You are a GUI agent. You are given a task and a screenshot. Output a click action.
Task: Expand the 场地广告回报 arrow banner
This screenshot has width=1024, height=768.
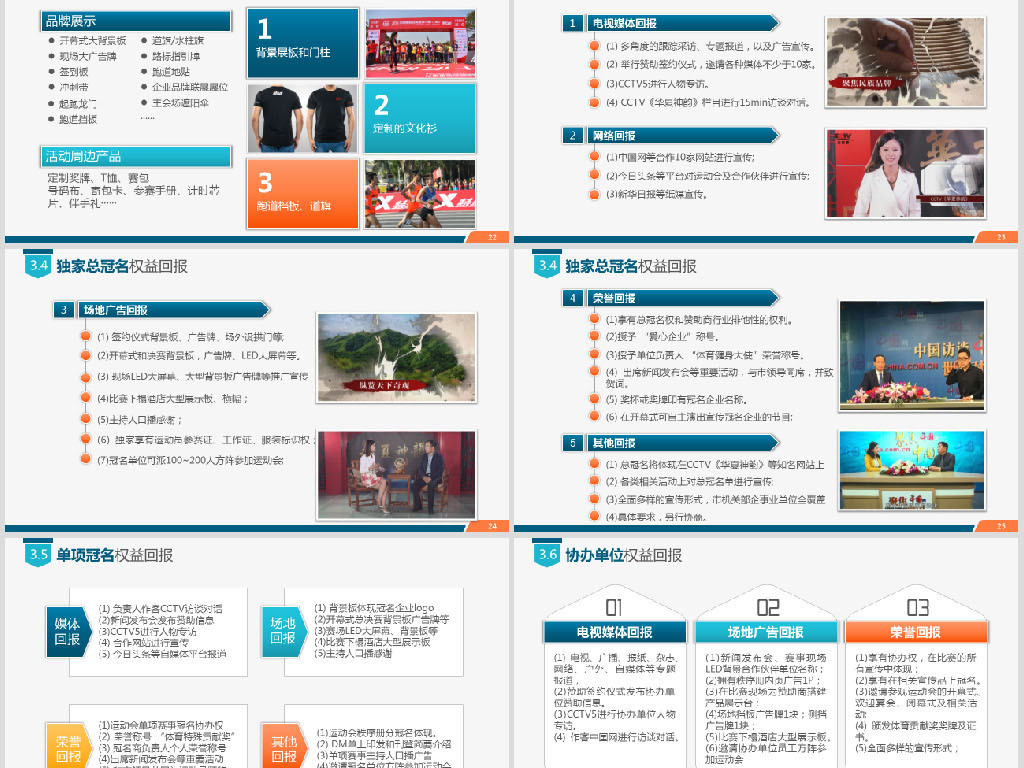coord(170,309)
